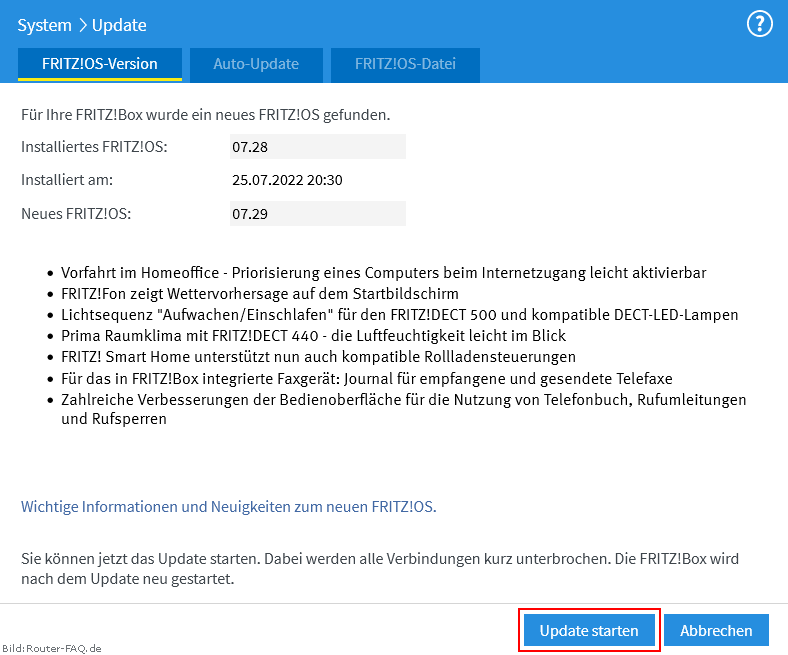
Task: Click label Installiert am:
Action: click(x=67, y=180)
